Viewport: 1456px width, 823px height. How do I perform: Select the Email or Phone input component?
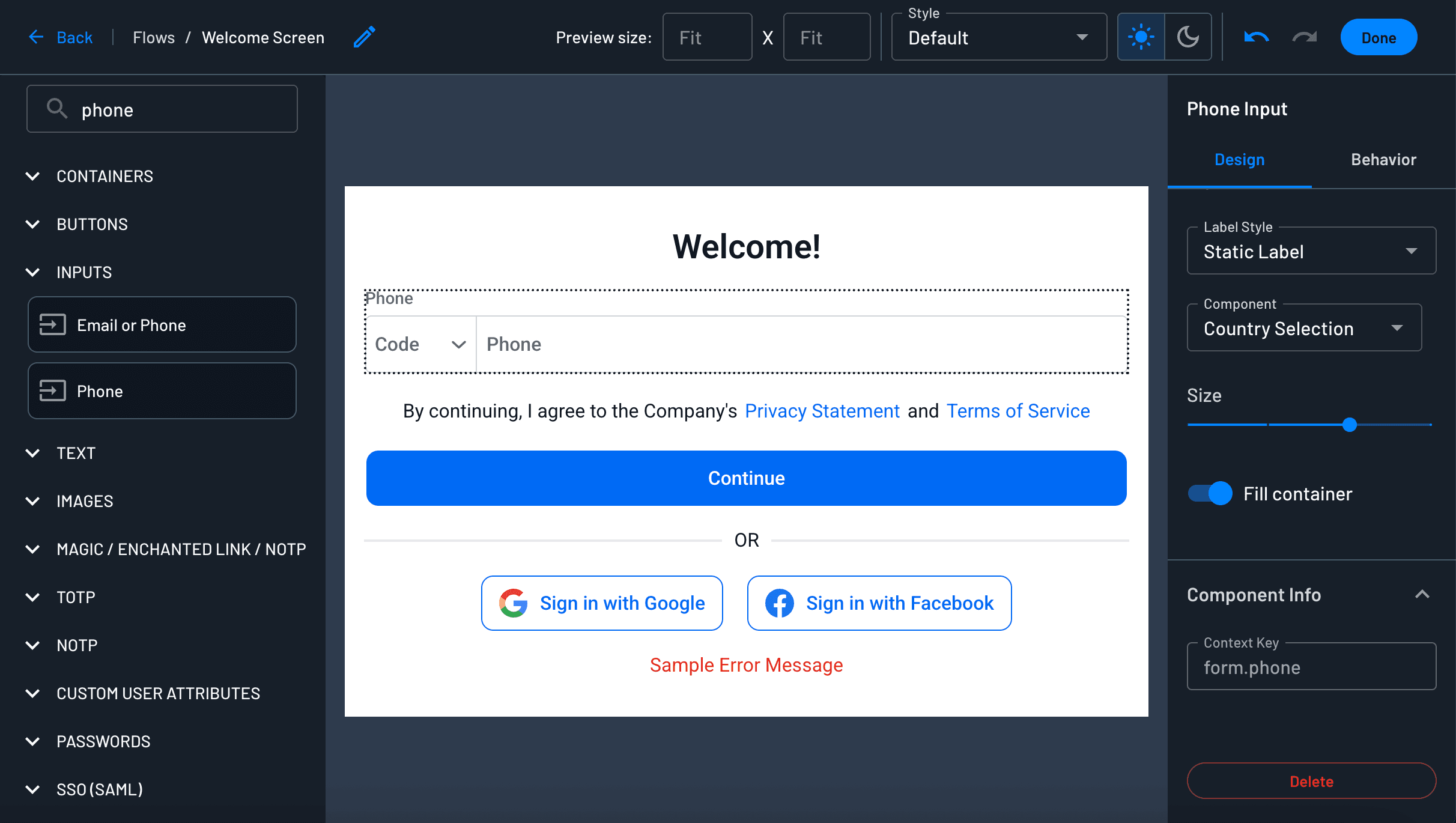[161, 324]
